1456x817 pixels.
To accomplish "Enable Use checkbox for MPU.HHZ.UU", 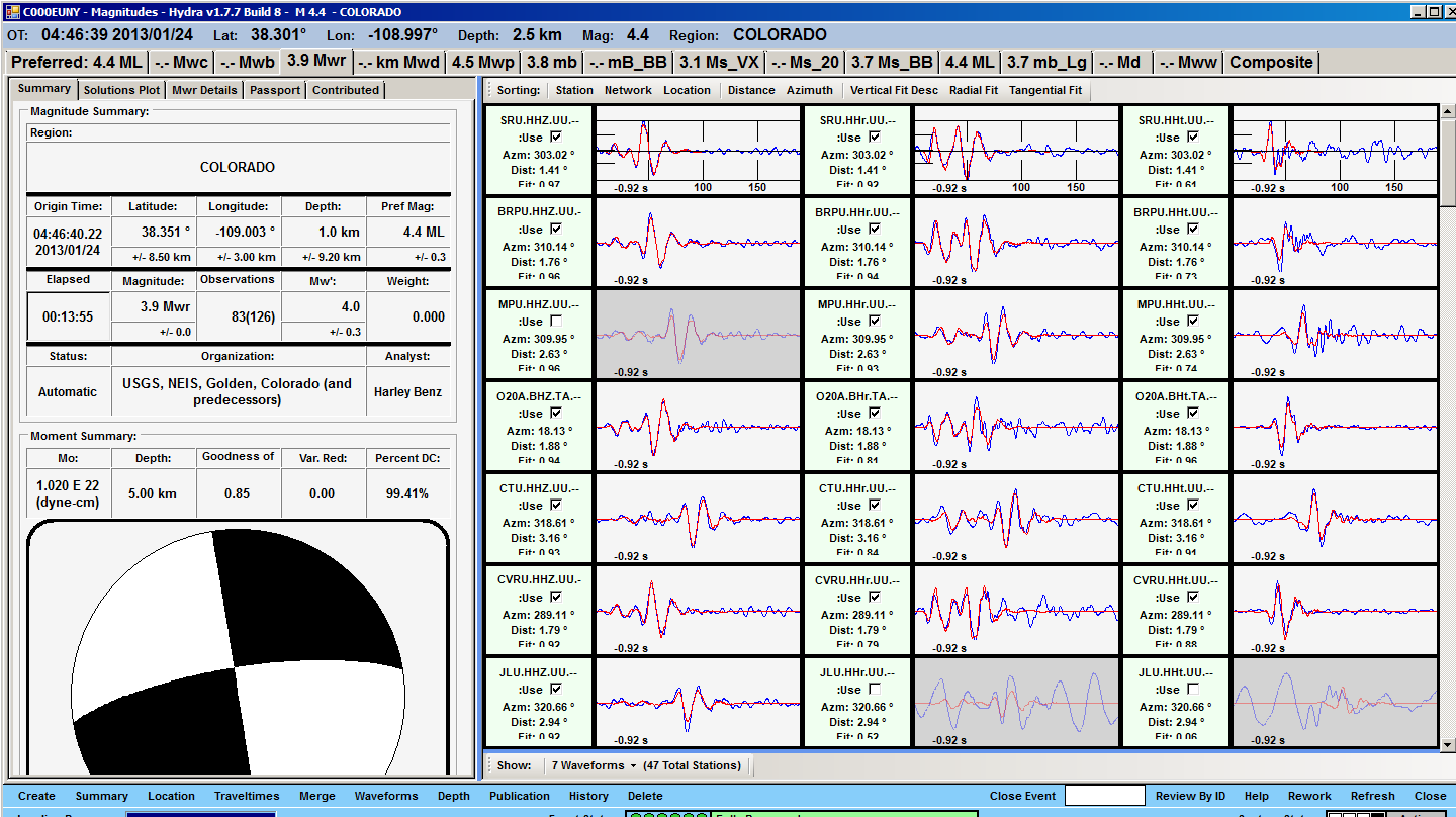I will click(x=556, y=321).
